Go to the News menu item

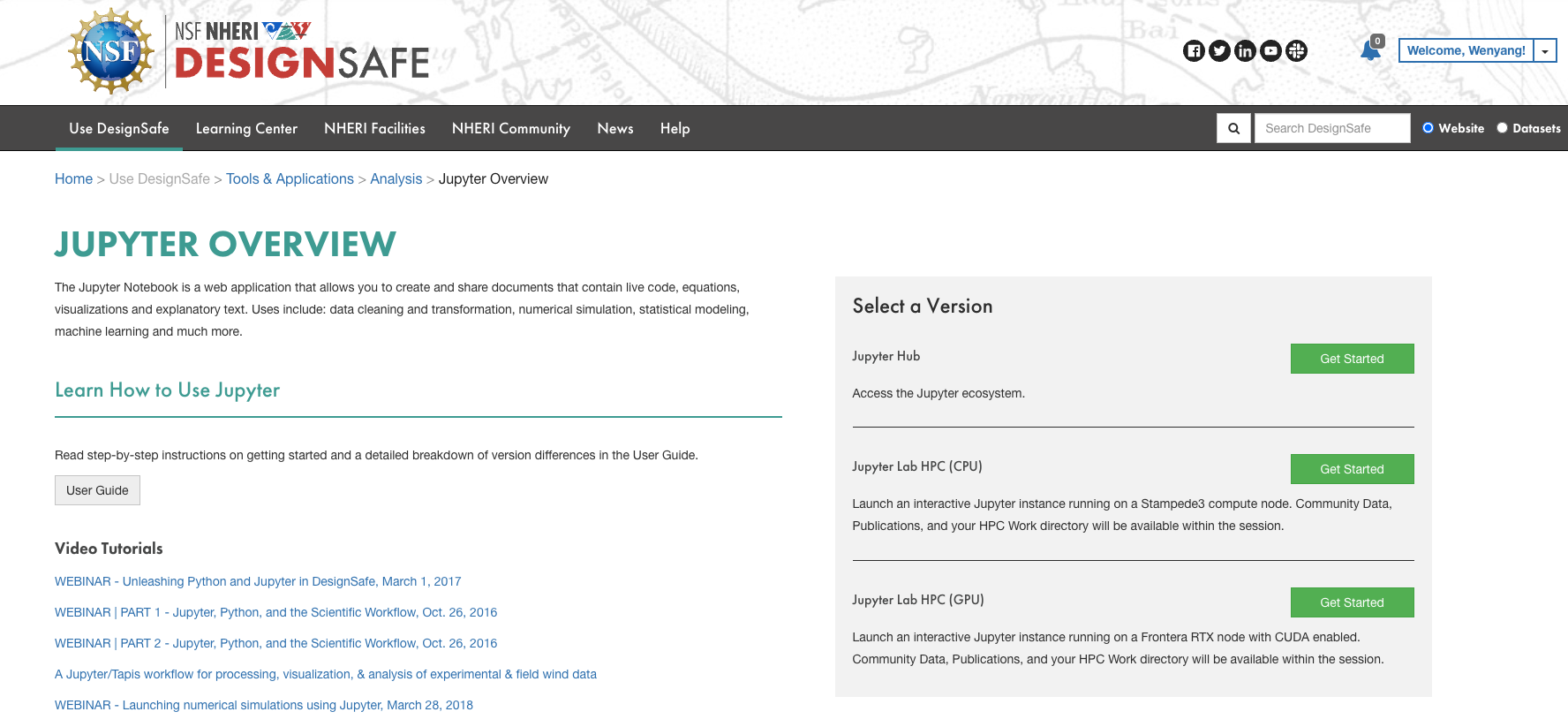tap(615, 128)
